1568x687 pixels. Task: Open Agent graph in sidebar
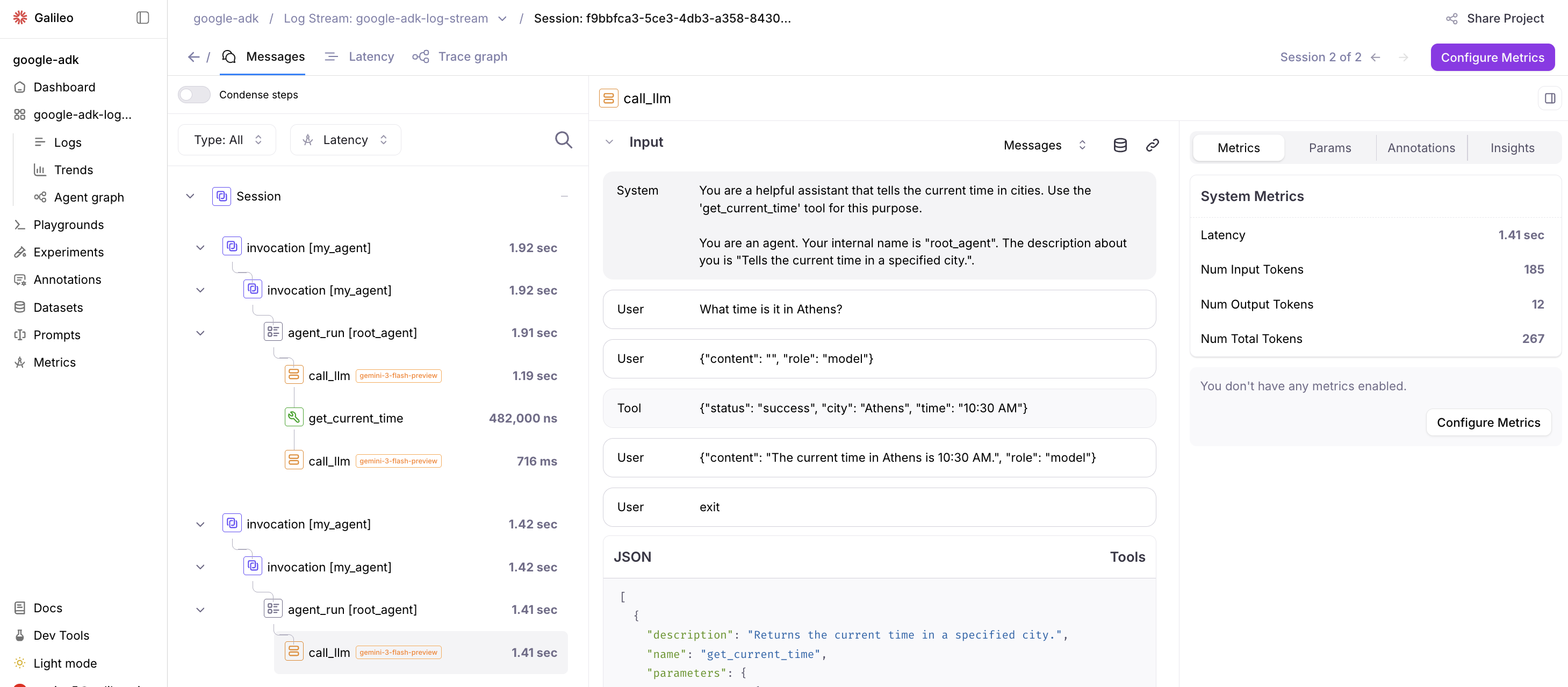[x=89, y=197]
